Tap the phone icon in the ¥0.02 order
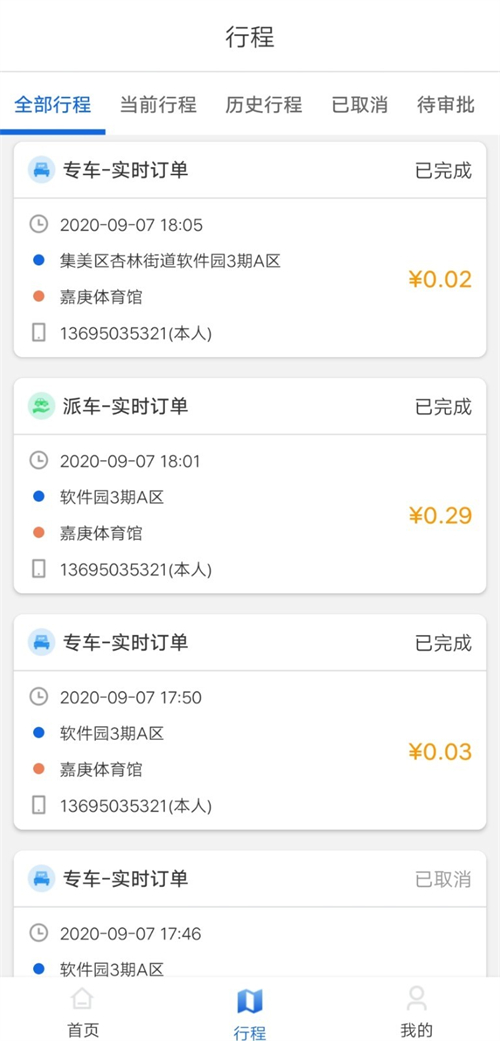Screen dimensions: 500x1041 tap(39, 333)
